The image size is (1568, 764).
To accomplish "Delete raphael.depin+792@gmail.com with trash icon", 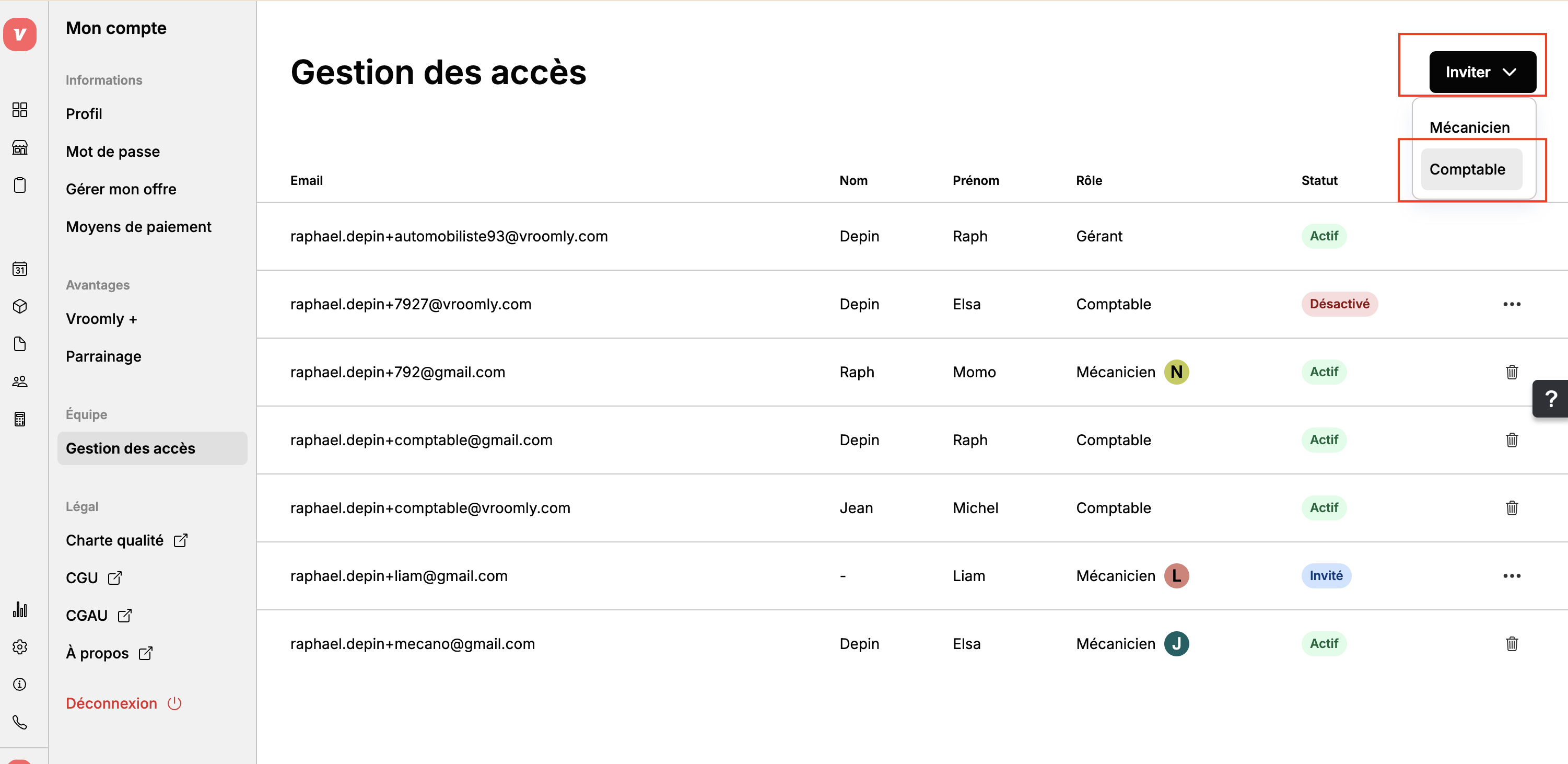I will (1512, 372).
